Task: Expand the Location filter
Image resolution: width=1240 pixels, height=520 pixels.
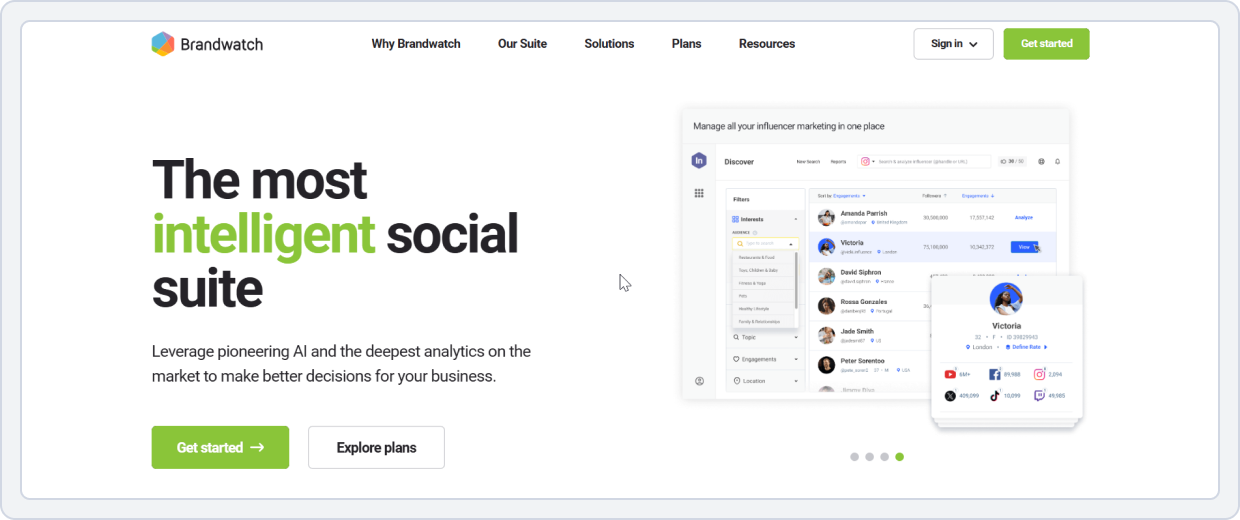Action: tap(765, 381)
